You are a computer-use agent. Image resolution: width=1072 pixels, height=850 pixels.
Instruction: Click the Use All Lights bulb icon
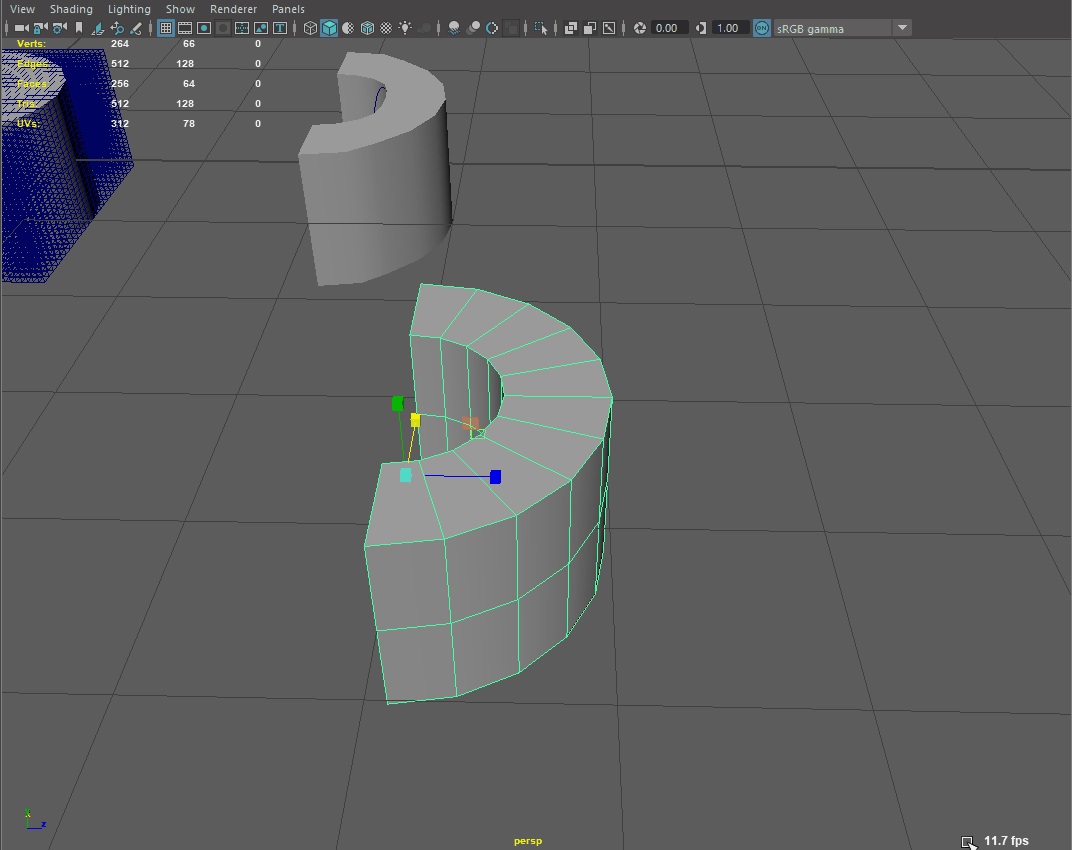tap(405, 28)
